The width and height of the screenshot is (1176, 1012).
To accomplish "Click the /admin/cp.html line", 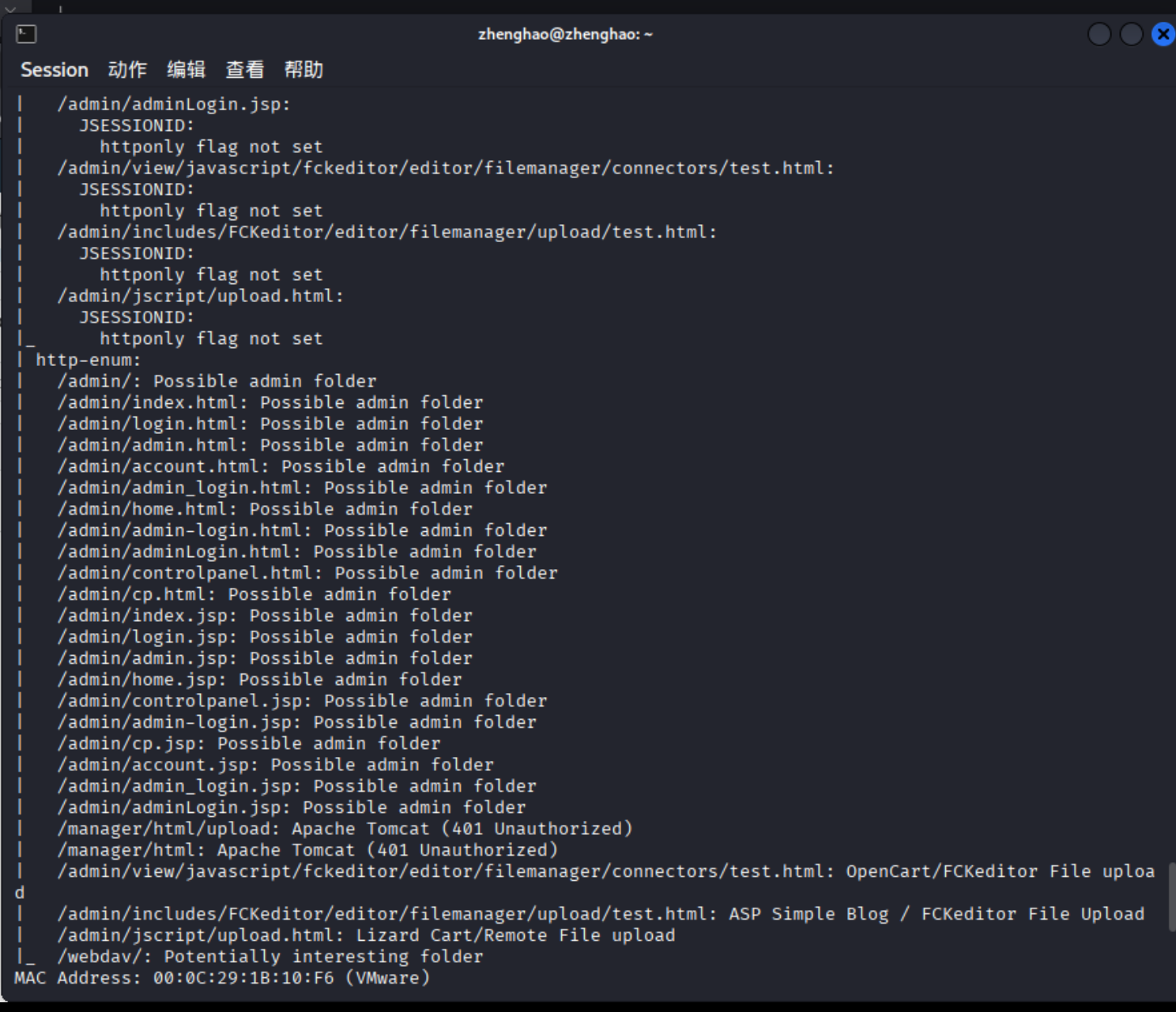I will 254,594.
